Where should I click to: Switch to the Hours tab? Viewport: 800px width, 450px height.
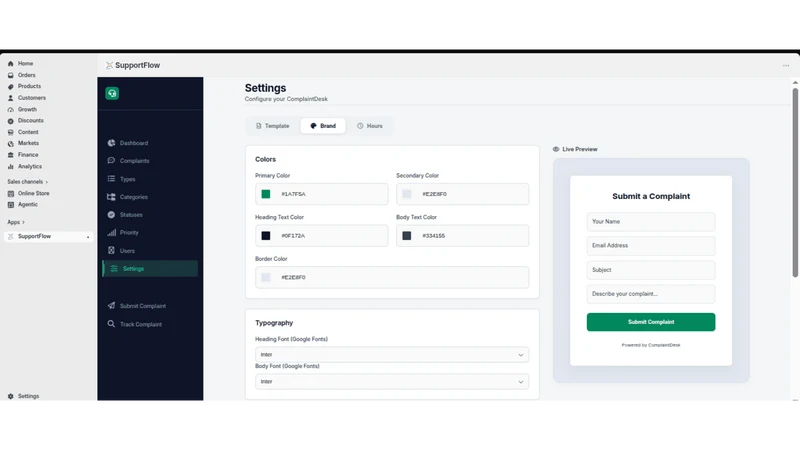coord(369,126)
